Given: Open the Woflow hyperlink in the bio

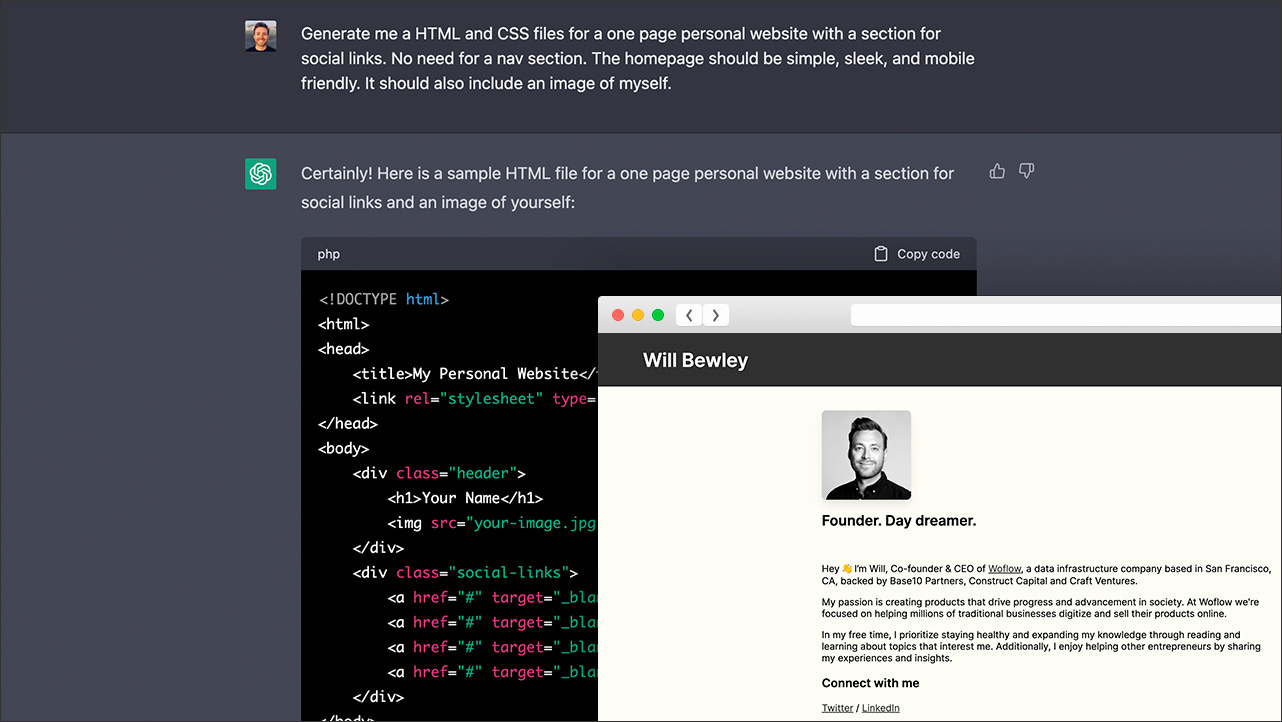Looking at the screenshot, I should [1004, 568].
